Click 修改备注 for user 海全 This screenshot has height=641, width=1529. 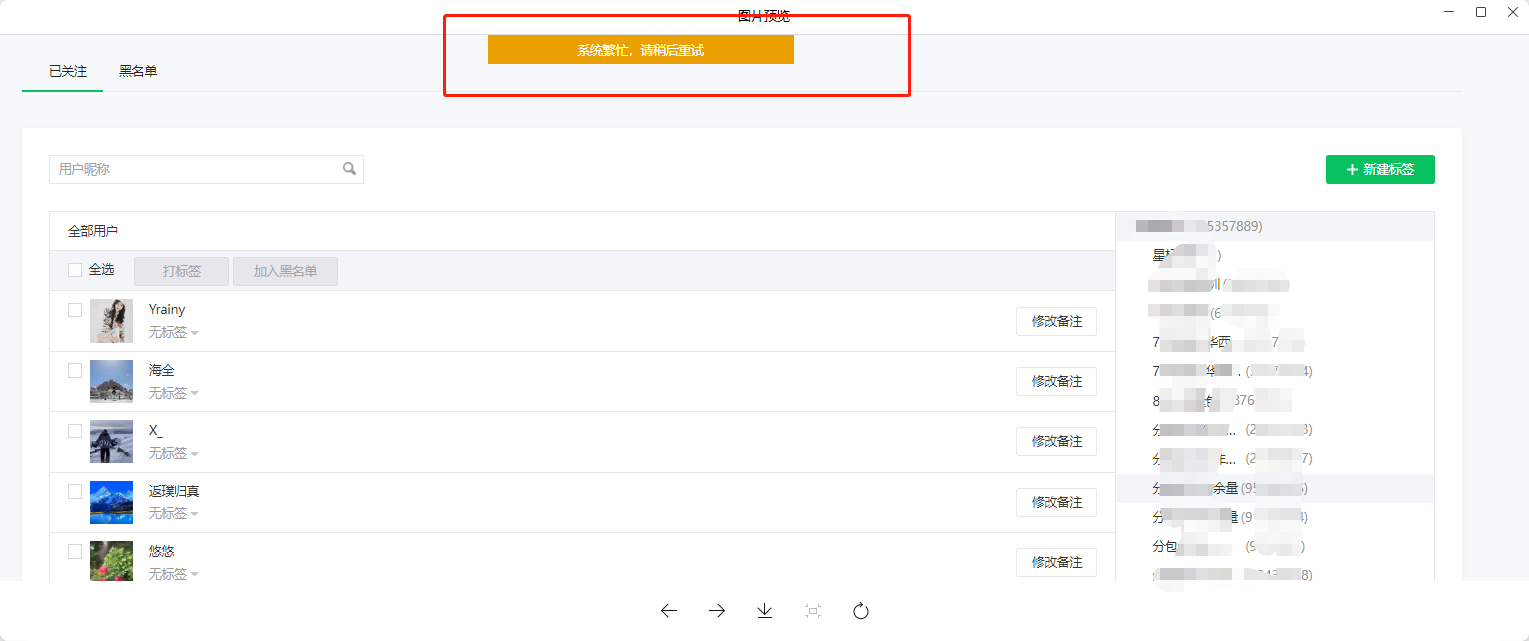click(x=1056, y=381)
